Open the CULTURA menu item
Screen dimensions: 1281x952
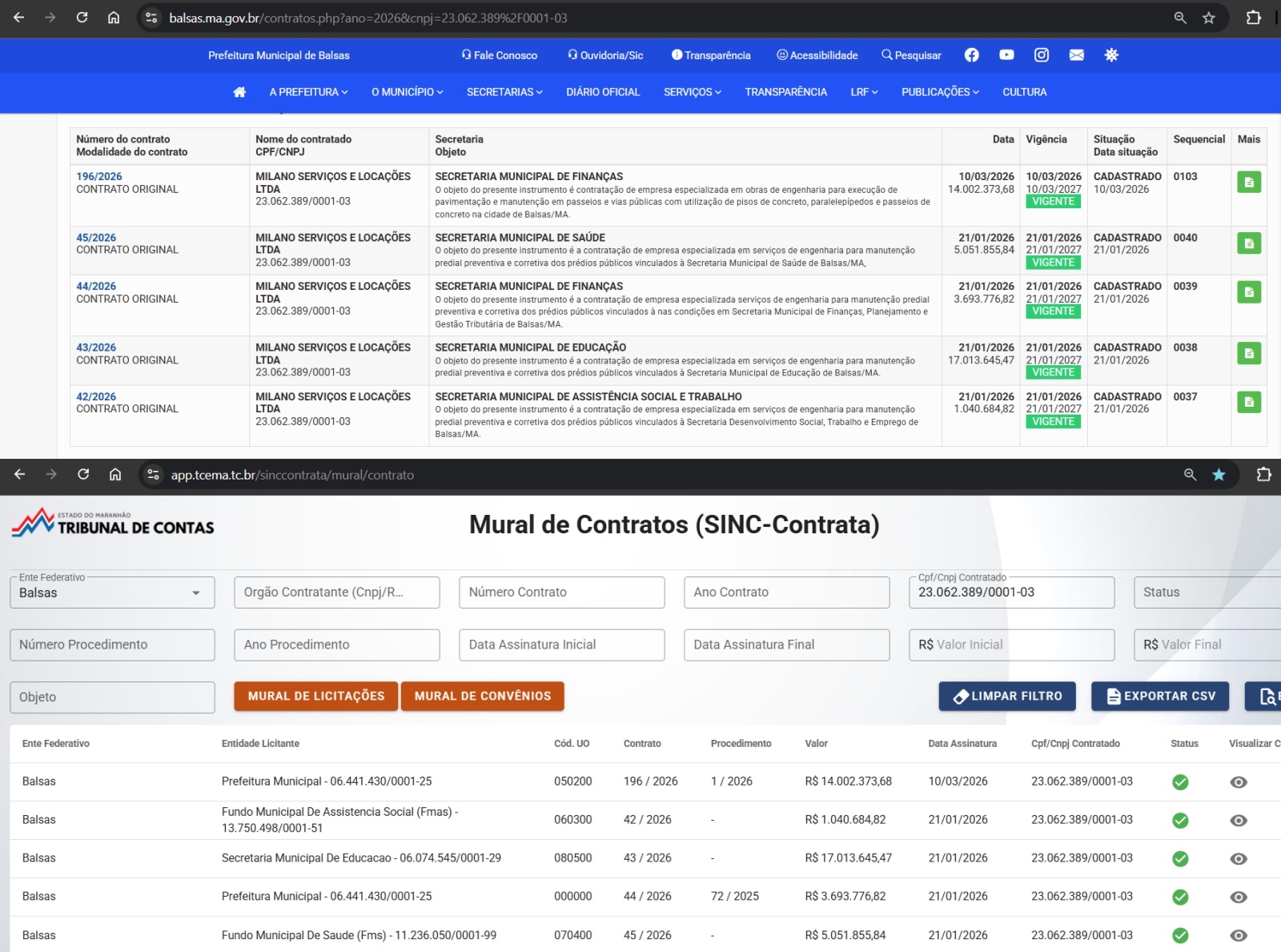pos(1024,92)
